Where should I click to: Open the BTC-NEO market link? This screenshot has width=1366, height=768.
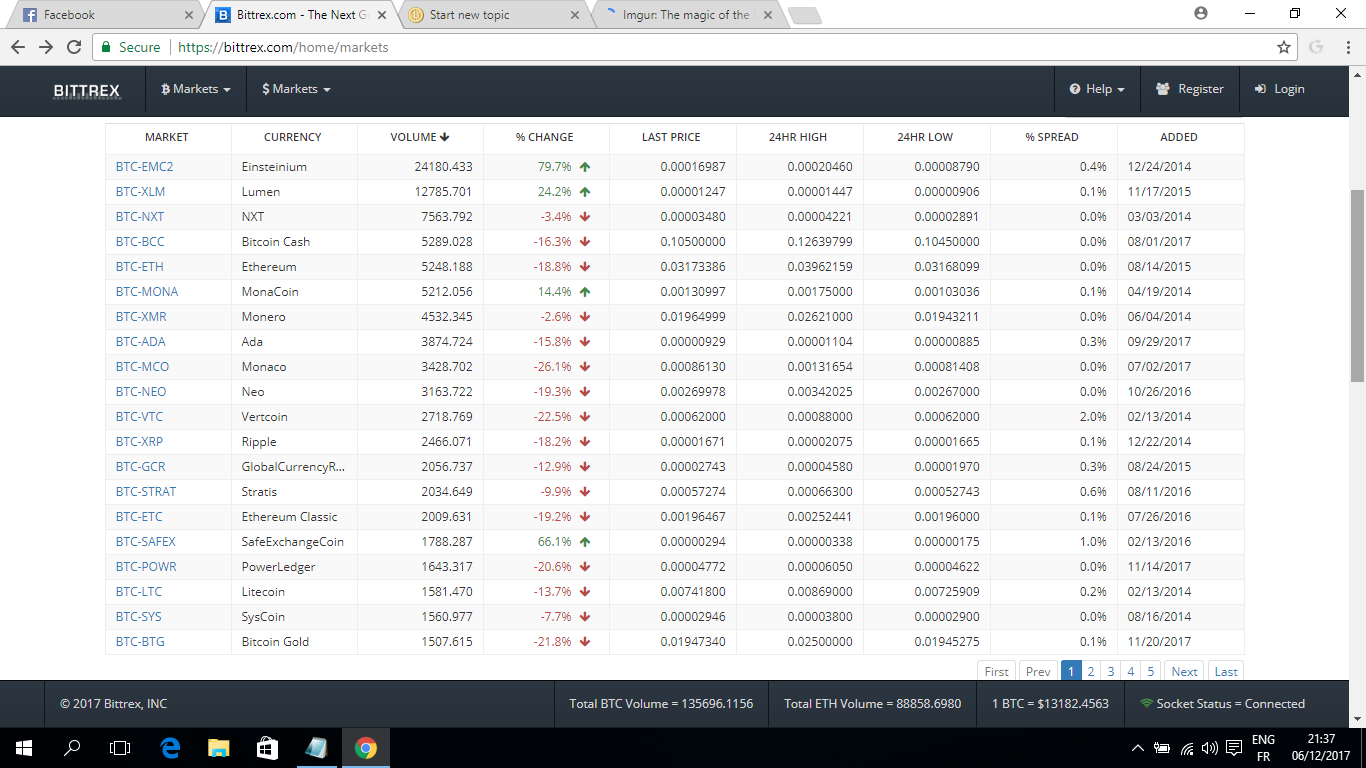pos(141,392)
